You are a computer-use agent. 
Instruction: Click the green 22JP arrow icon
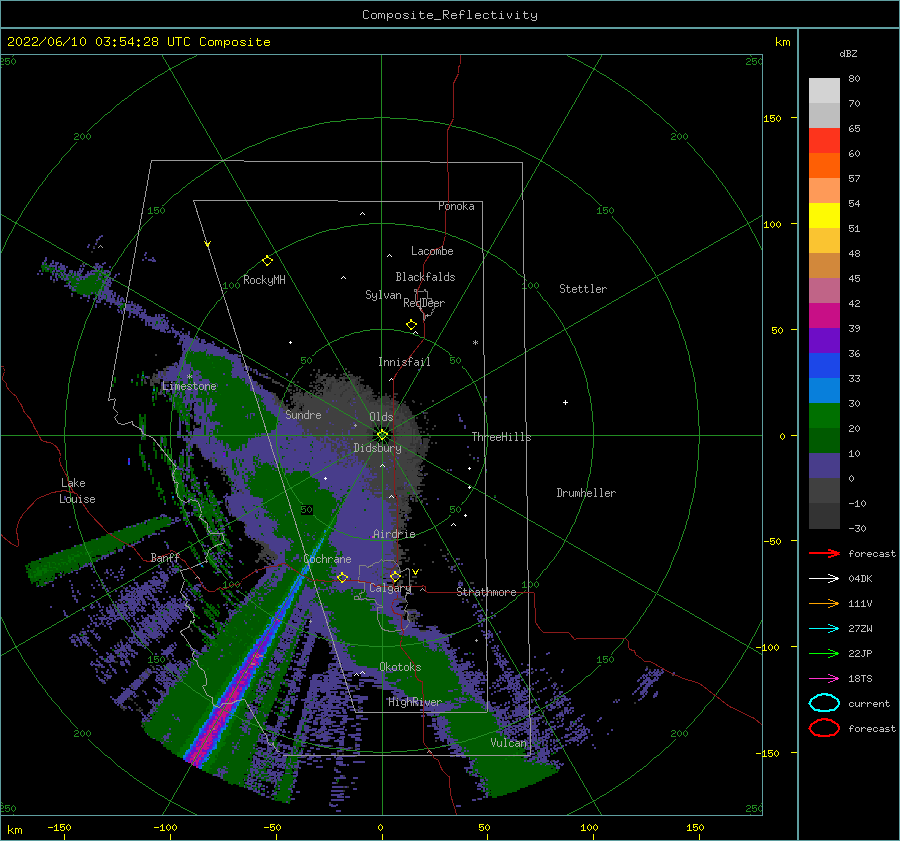click(824, 653)
